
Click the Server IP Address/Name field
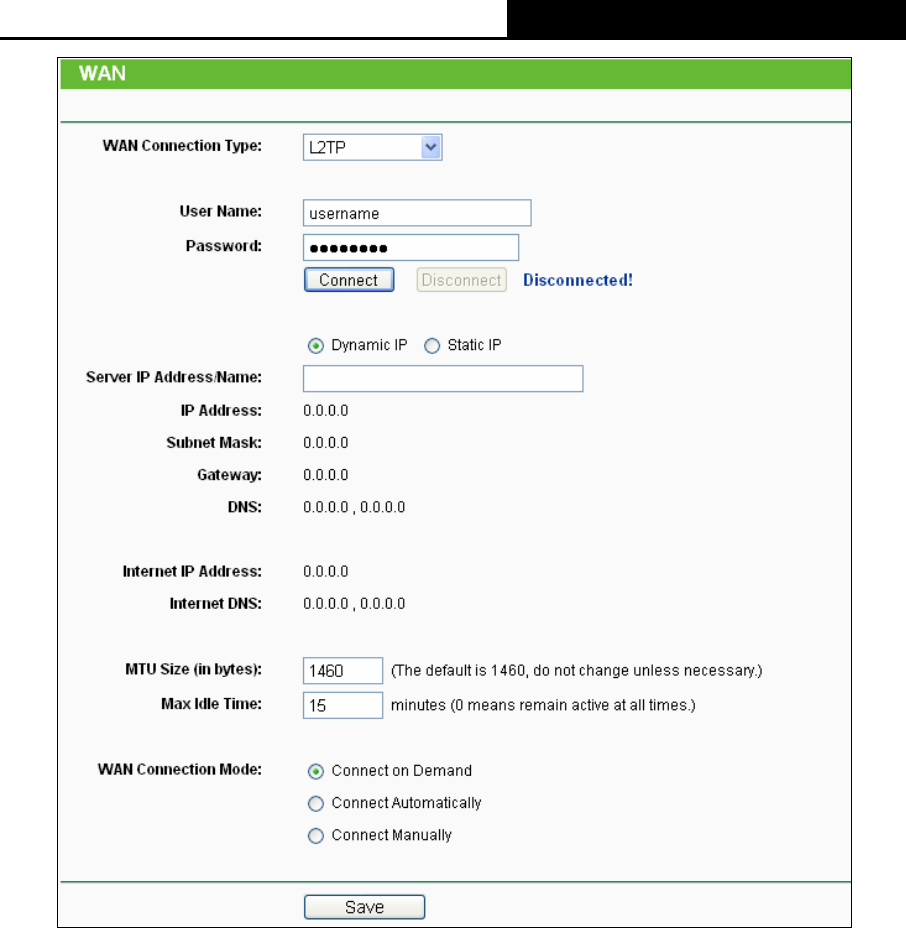443,379
